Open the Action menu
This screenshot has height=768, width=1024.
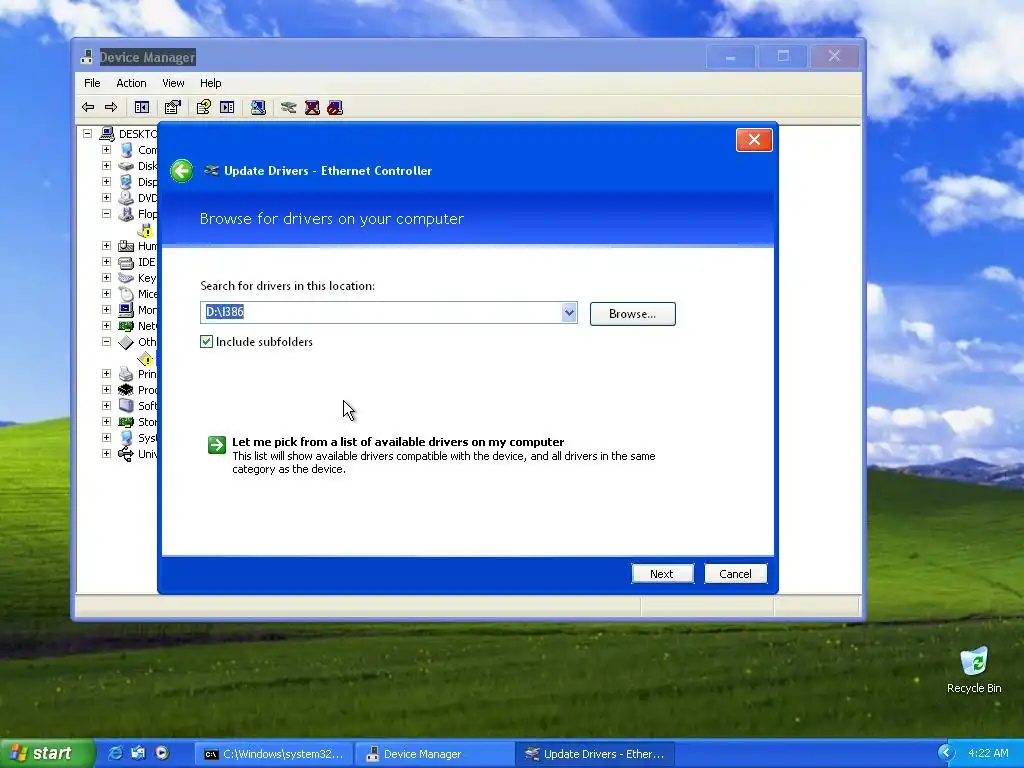click(x=131, y=83)
